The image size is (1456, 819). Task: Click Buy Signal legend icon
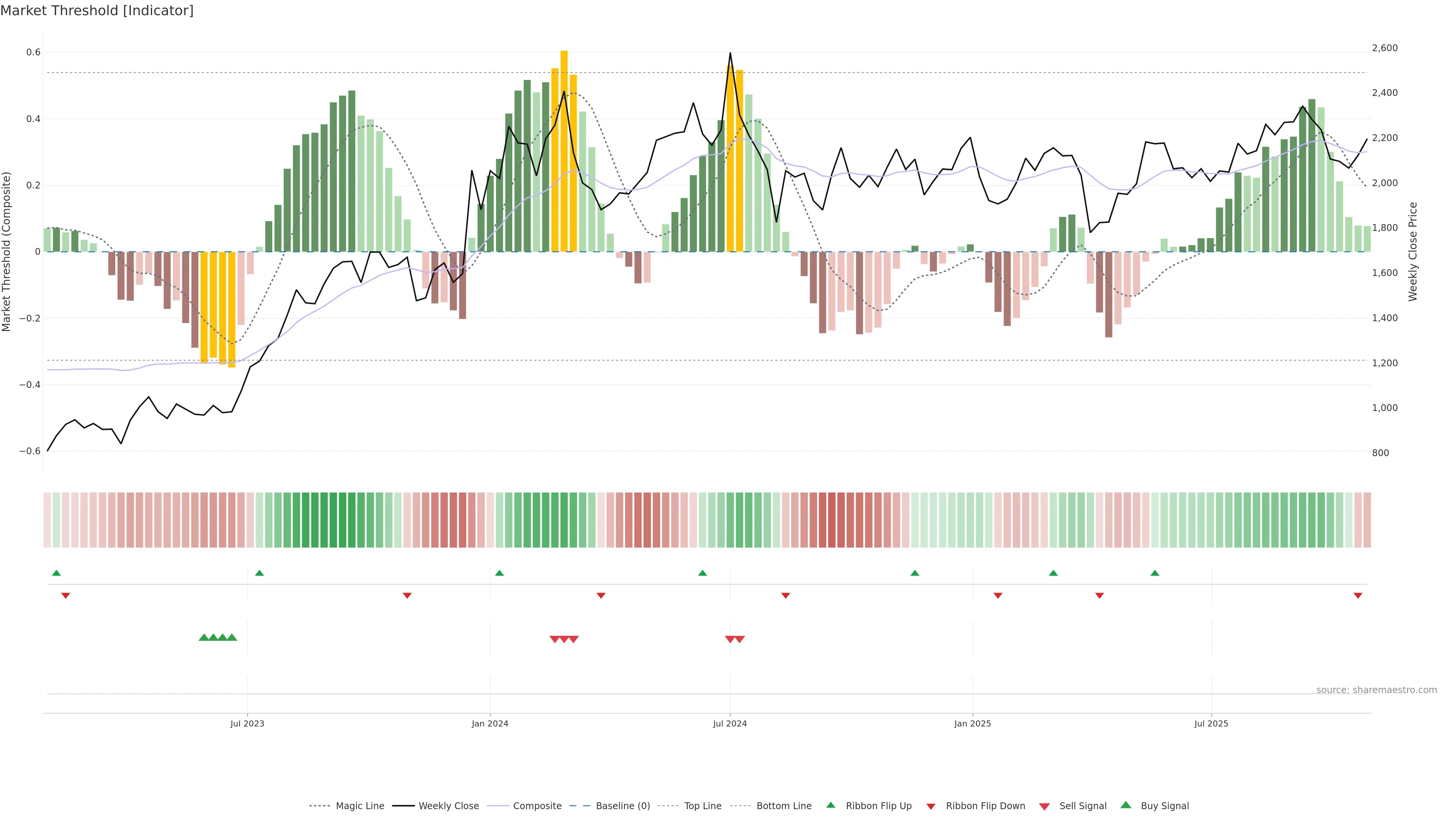pos(1126,805)
